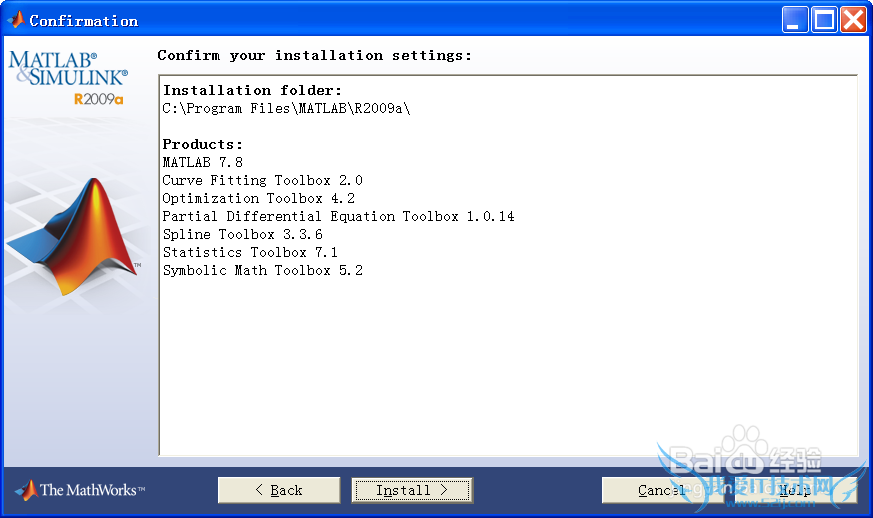Select Spline Toolbox 3.3.6 entry

pos(242,234)
